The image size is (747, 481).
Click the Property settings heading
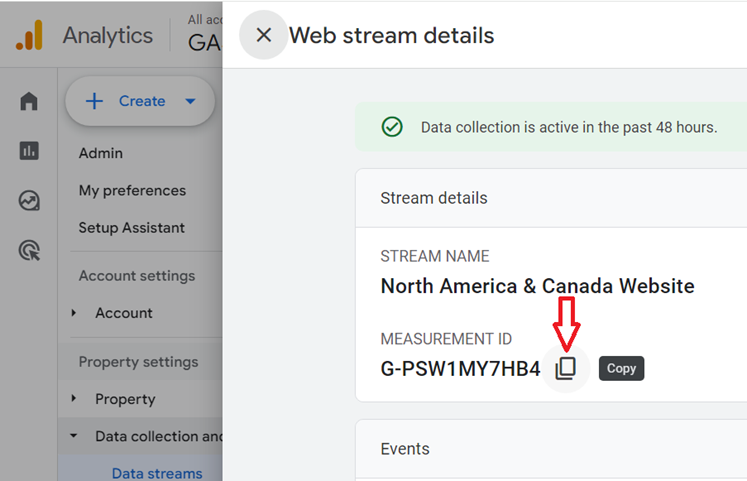pyautogui.click(x=138, y=362)
